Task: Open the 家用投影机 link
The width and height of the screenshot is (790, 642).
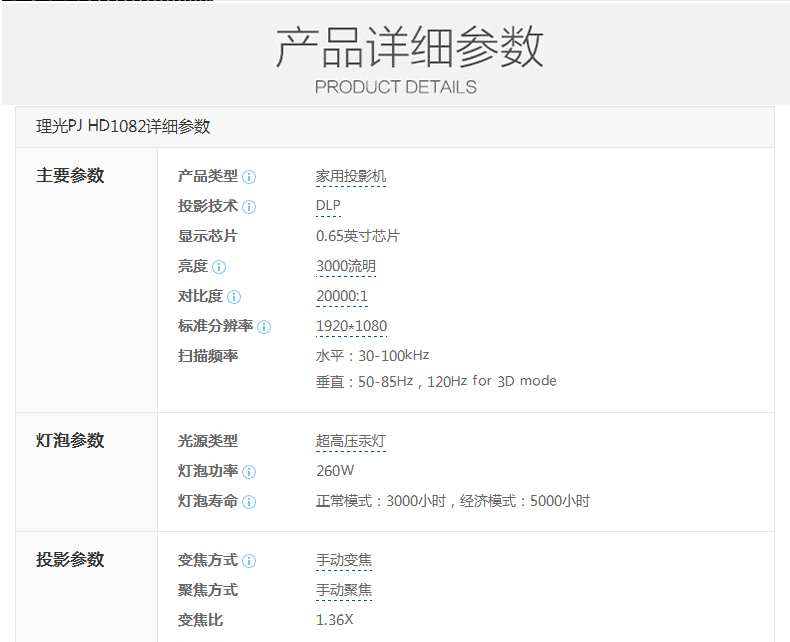Action: 350,177
